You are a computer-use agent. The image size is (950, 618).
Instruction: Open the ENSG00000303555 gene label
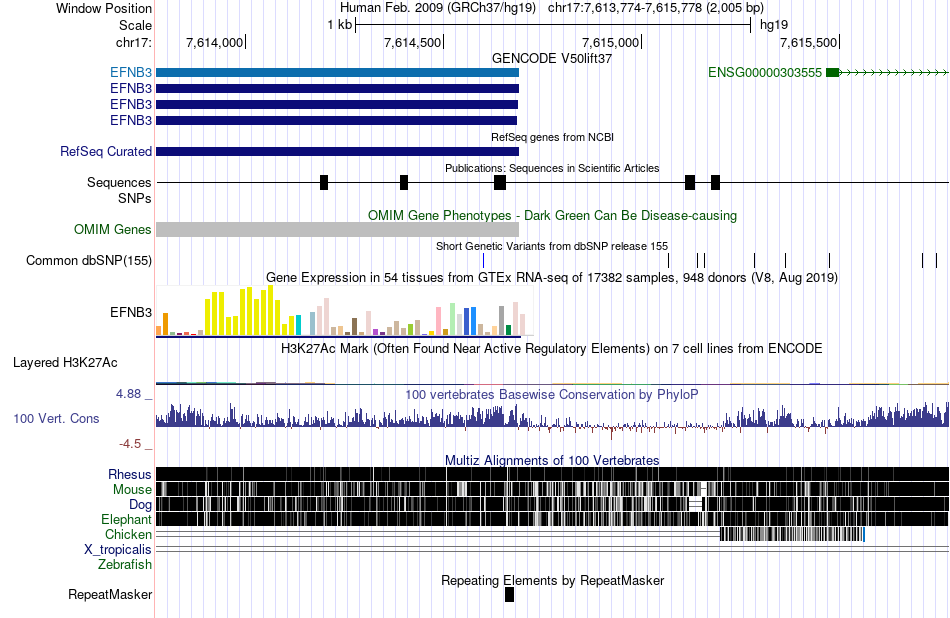pos(765,73)
